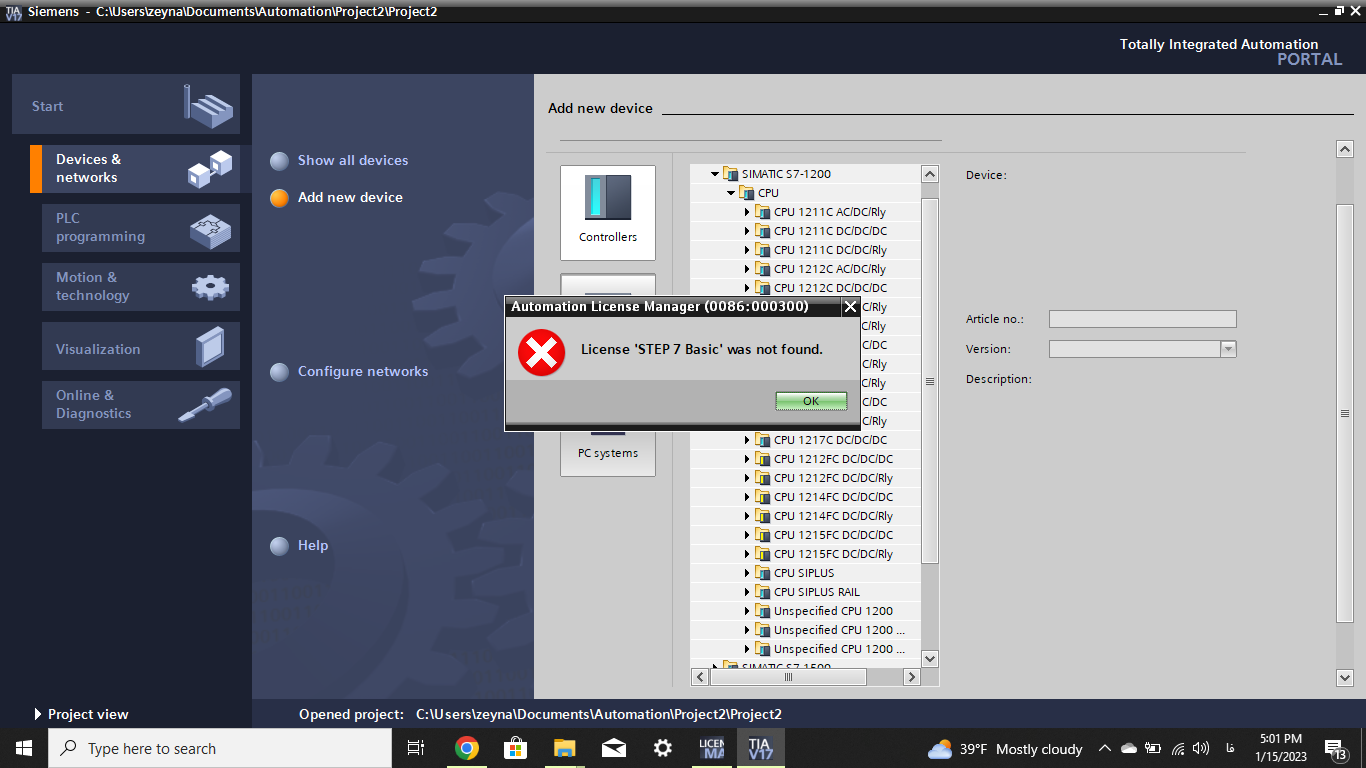
Task: Click the TIA V17 taskbar icon
Action: (760, 748)
